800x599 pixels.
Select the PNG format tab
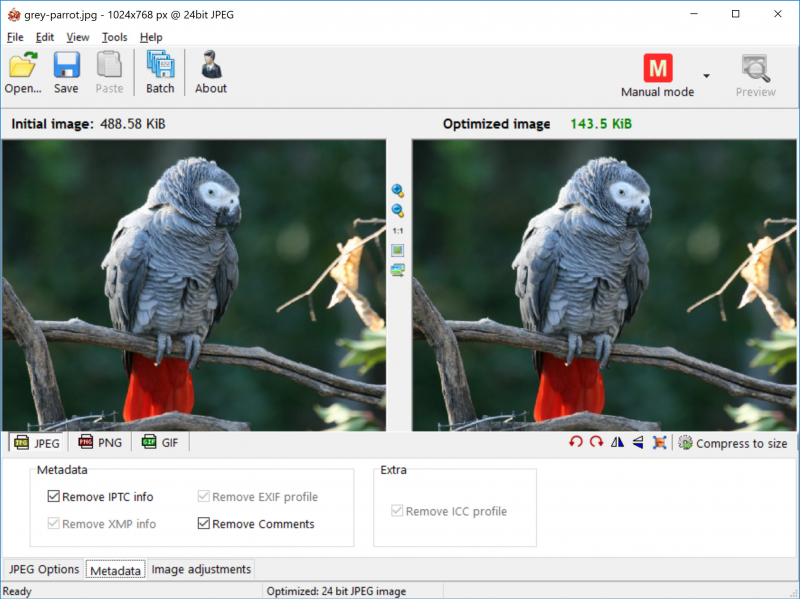(99, 443)
